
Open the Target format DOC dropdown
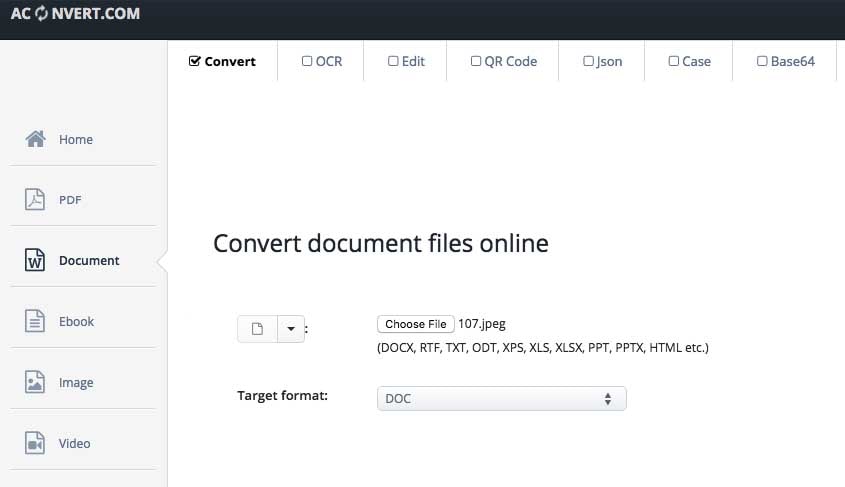(x=501, y=398)
